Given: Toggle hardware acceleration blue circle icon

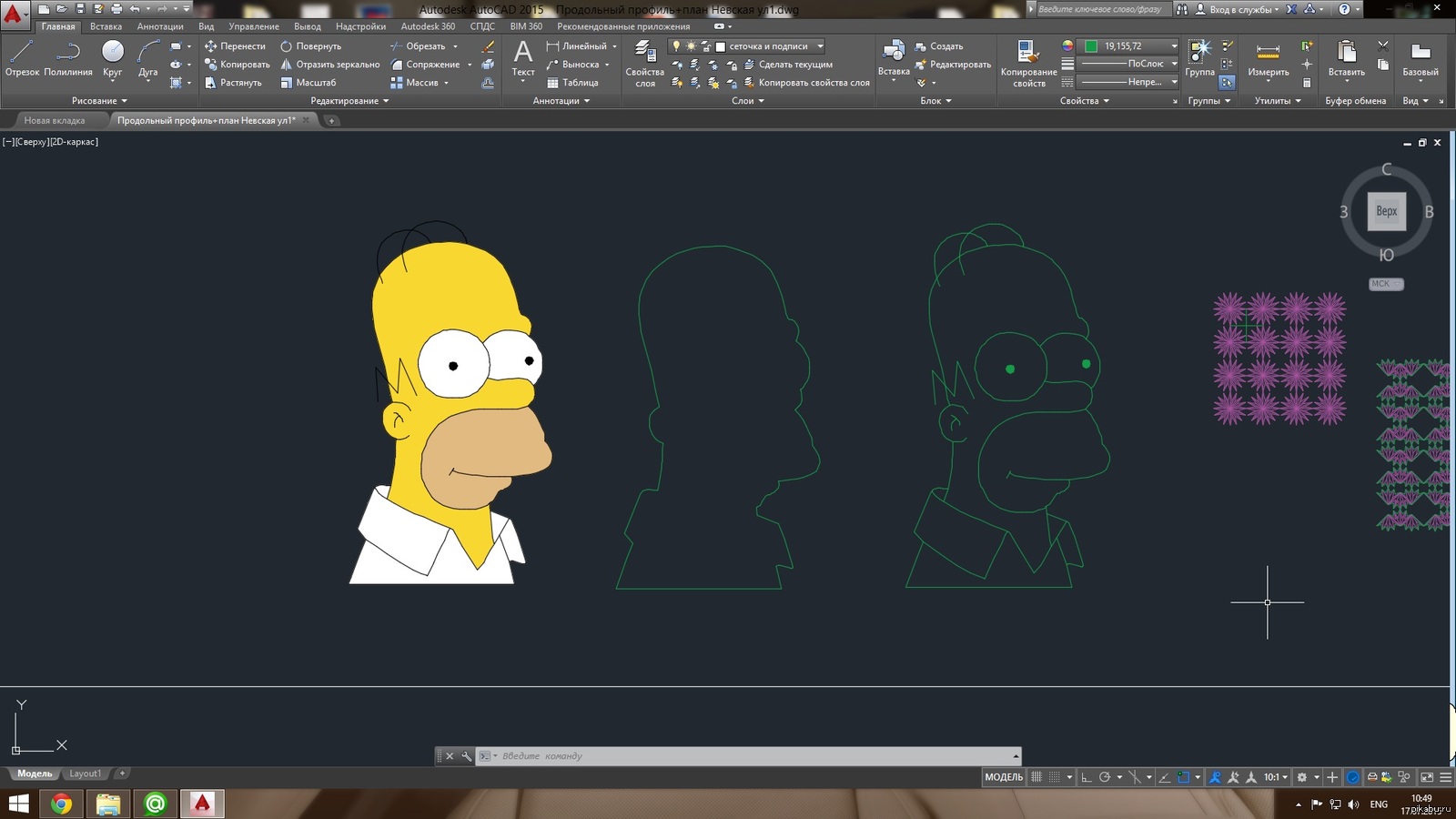Looking at the screenshot, I should click(x=1353, y=777).
